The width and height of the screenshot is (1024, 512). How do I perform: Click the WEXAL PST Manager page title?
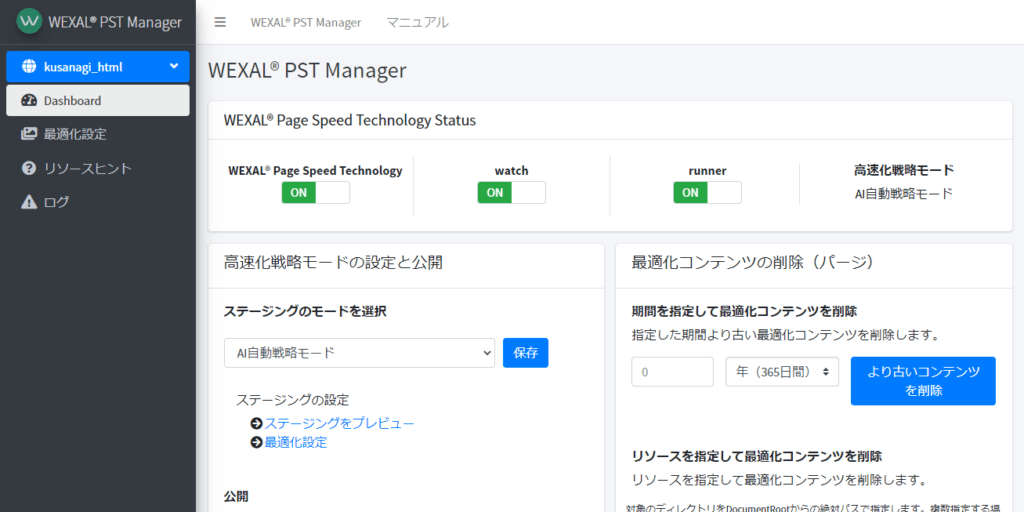[x=307, y=70]
